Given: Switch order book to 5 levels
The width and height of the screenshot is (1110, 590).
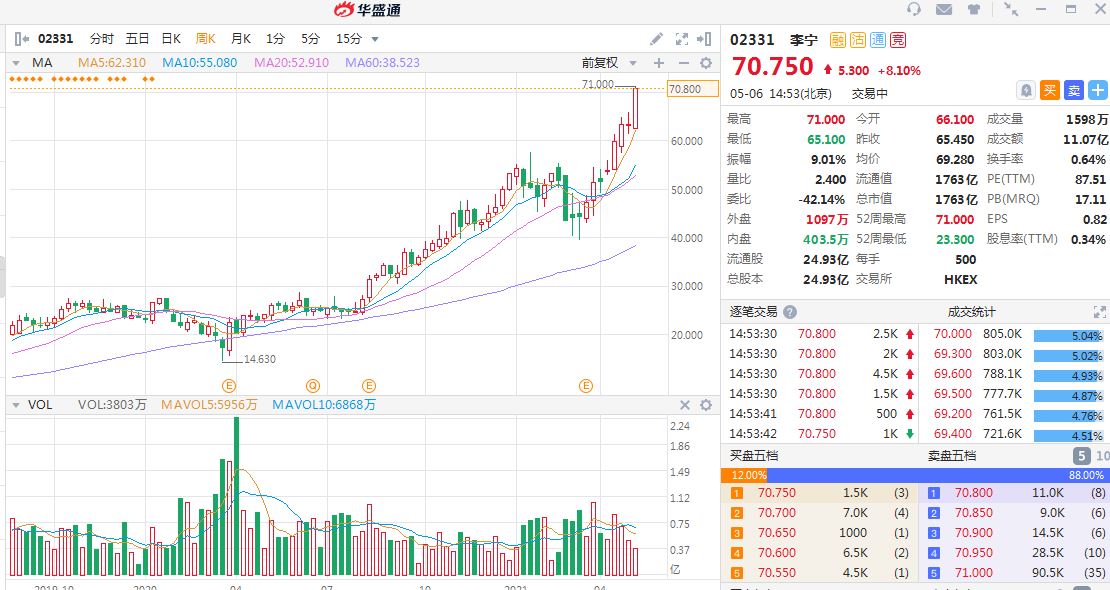Looking at the screenshot, I should pyautogui.click(x=1081, y=456).
